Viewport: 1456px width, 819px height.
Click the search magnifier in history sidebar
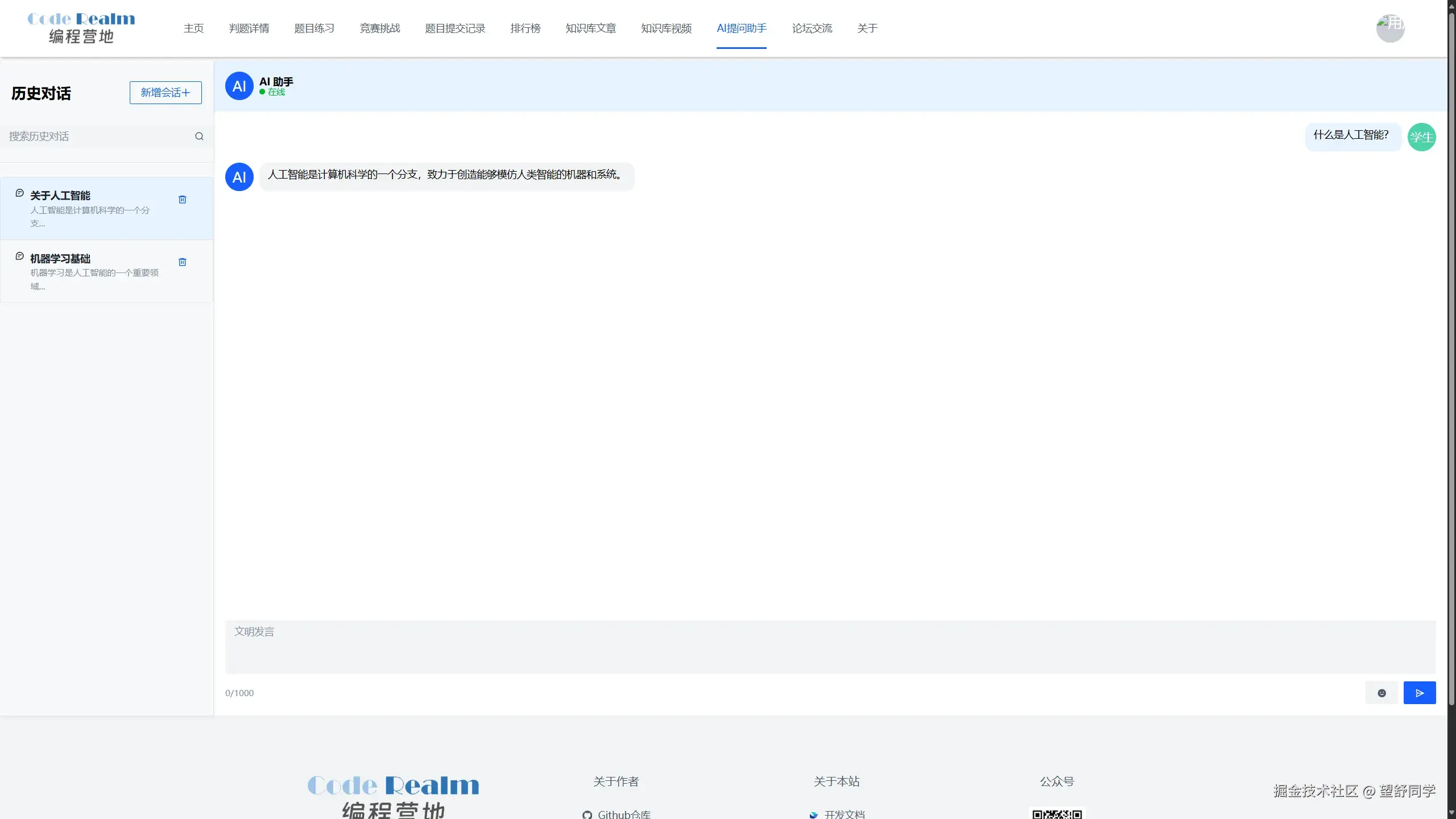click(199, 136)
